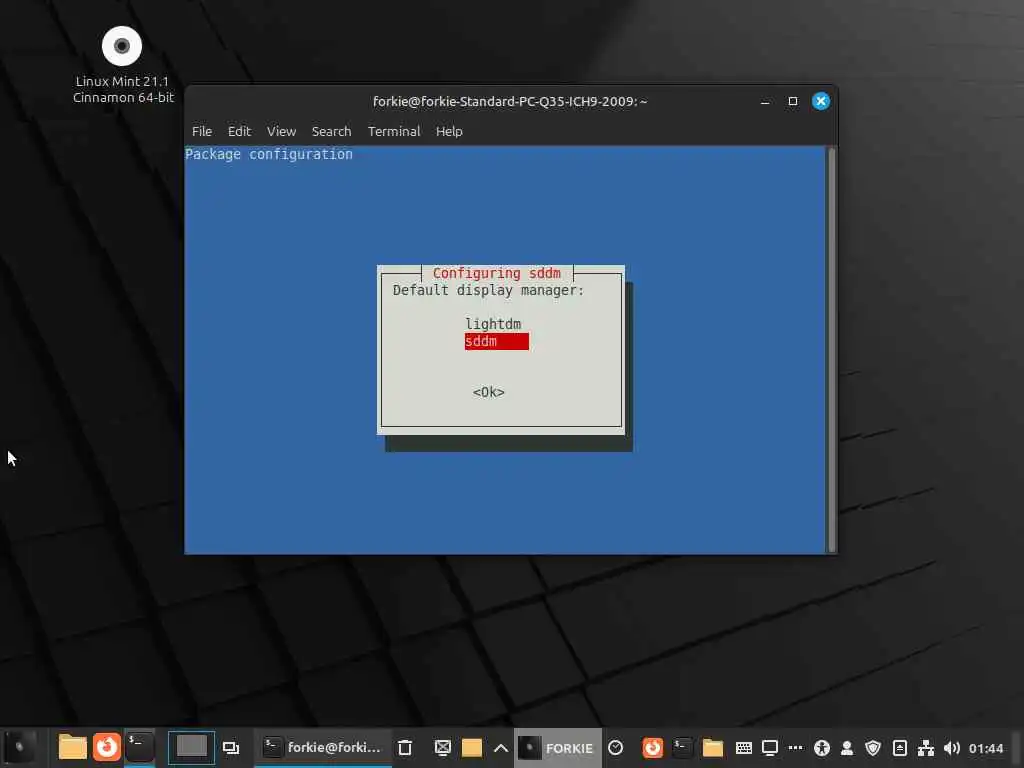
Task: Select the workspace switcher thumbnail
Action: pyautogui.click(x=191, y=747)
